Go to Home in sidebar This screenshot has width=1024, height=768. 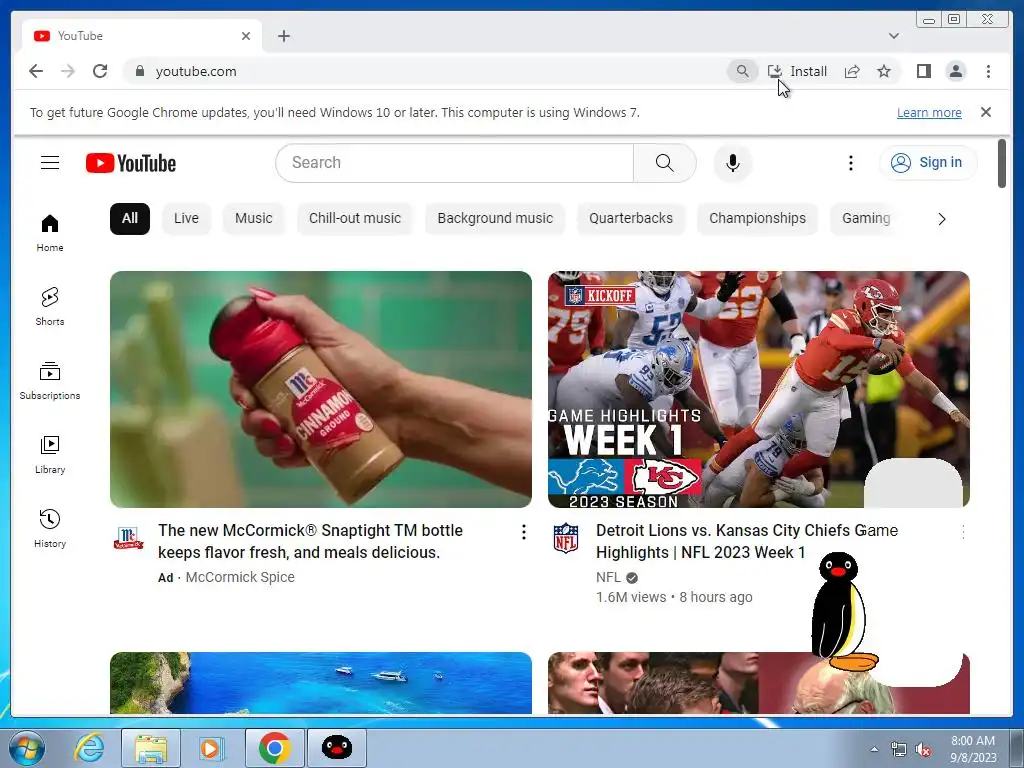point(50,232)
